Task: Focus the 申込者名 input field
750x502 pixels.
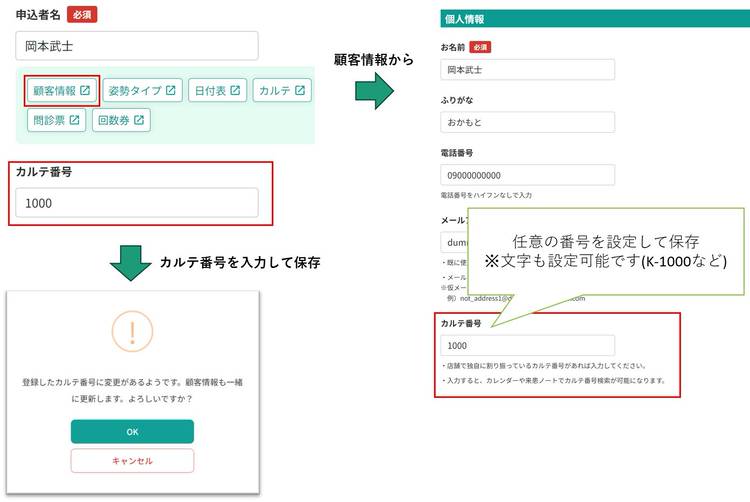Action: tap(137, 46)
